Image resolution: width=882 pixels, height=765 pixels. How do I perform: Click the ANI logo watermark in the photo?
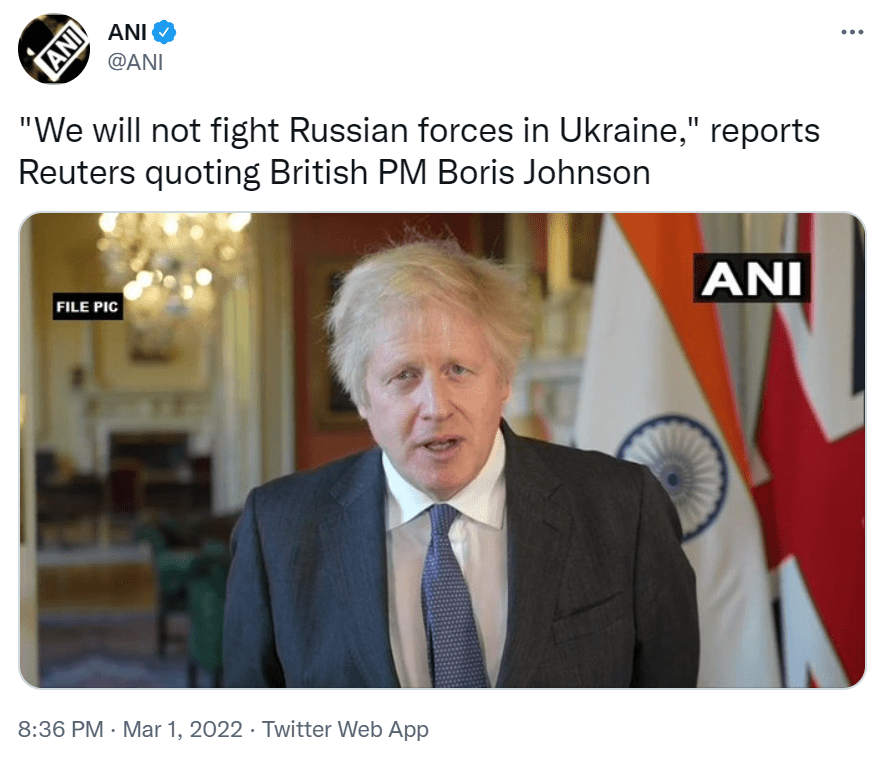click(x=751, y=278)
